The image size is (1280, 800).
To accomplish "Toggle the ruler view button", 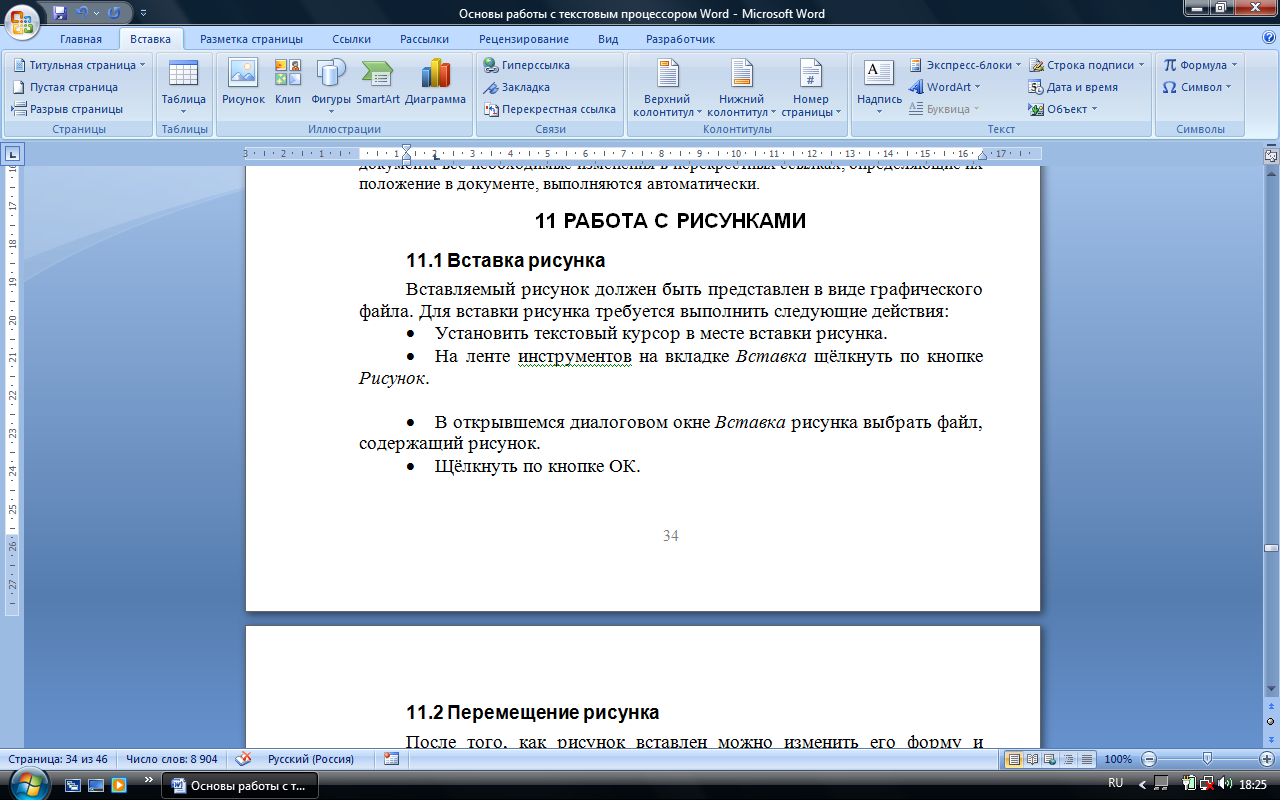I will pos(1270,156).
